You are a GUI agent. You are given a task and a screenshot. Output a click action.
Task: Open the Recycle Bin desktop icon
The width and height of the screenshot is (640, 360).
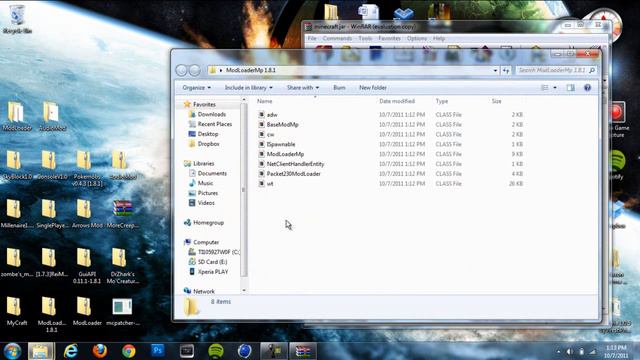[17, 19]
